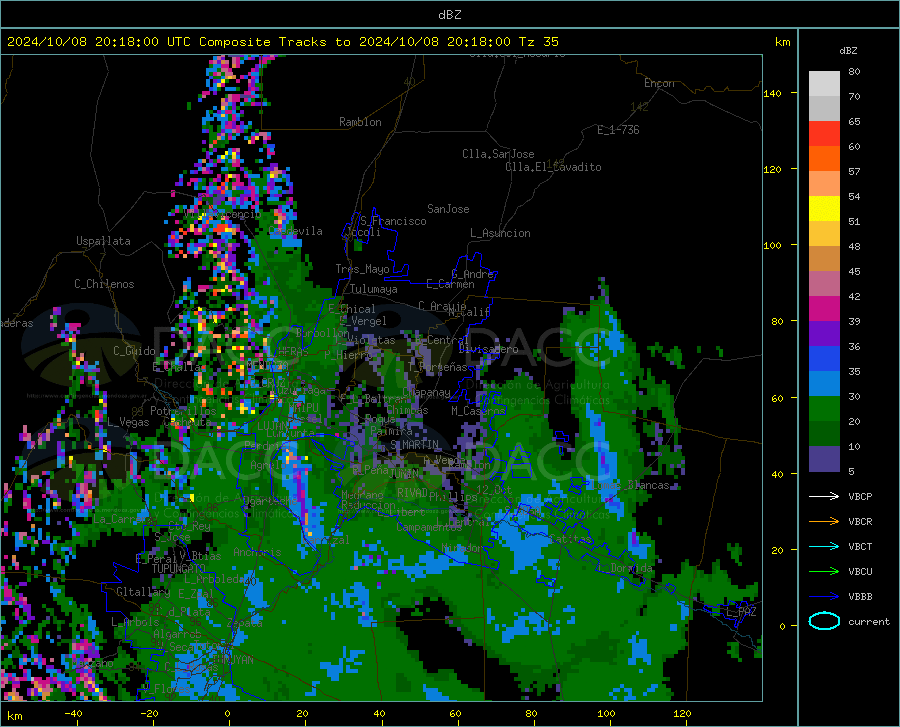Click the VBCU legend label
The height and width of the screenshot is (727, 900).
point(860,572)
